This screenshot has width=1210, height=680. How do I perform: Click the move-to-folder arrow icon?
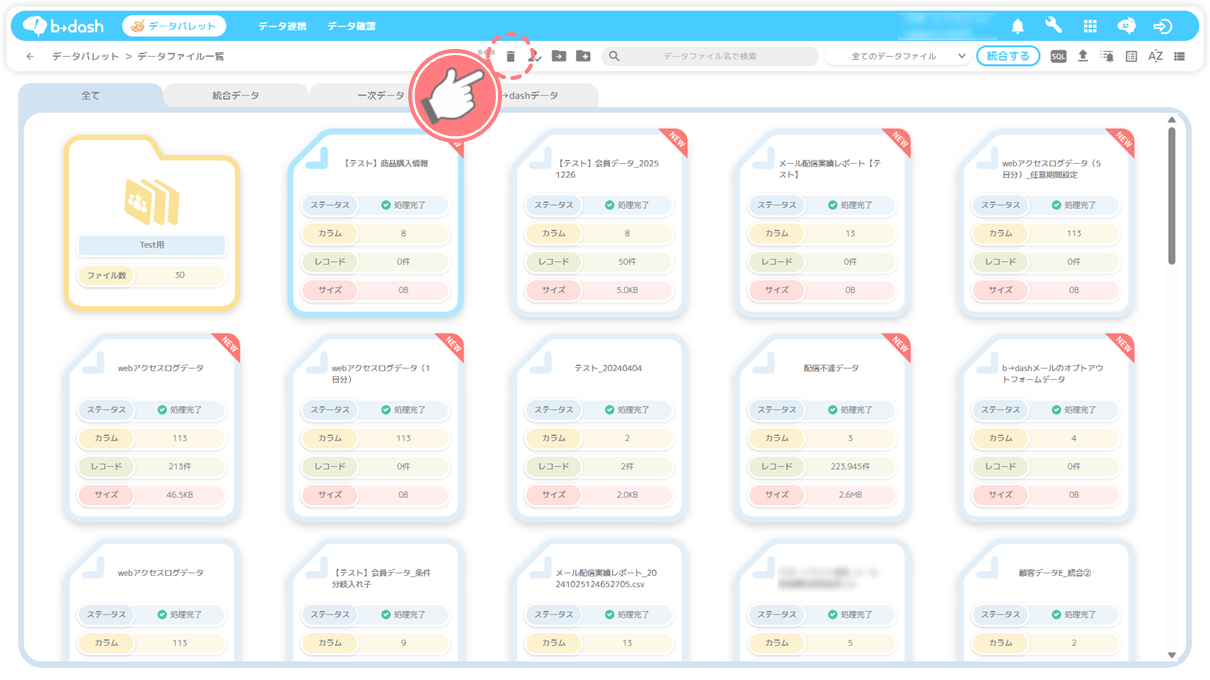tap(559, 57)
